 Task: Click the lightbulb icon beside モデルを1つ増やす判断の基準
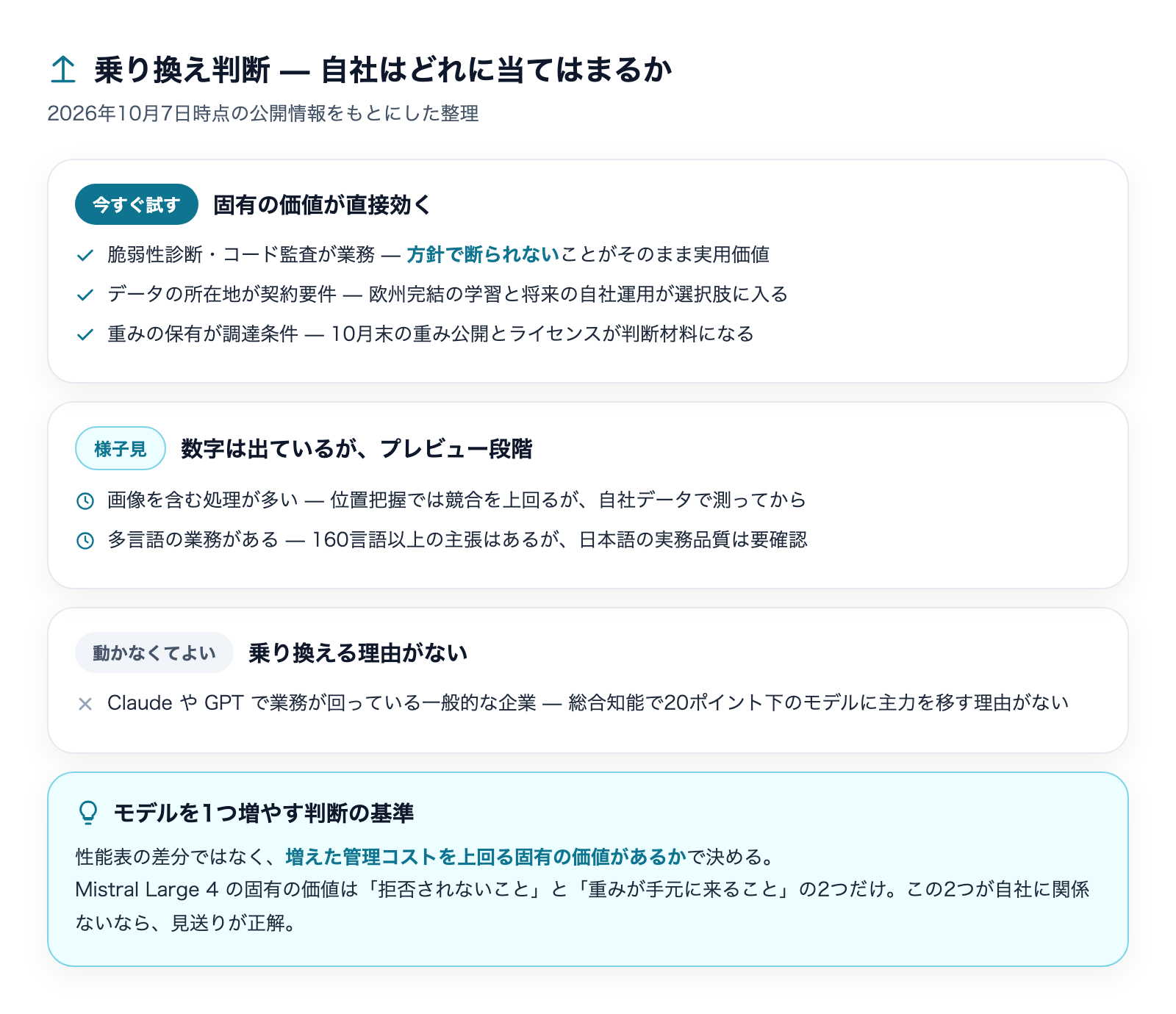[88, 813]
